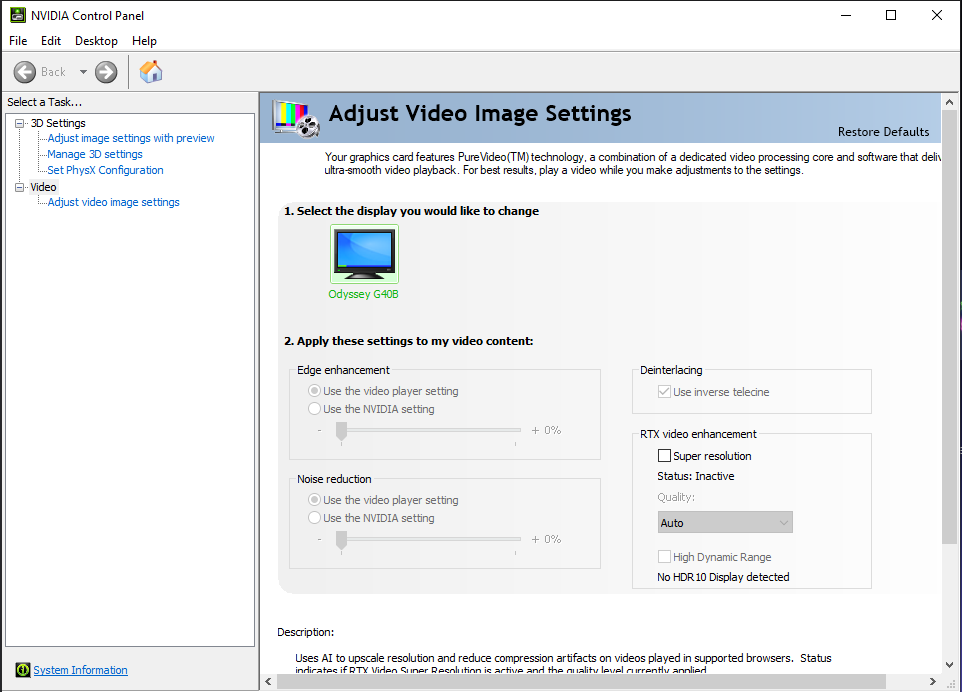The width and height of the screenshot is (962, 692).
Task: Minimize the NVIDIA Control Panel window
Action: pyautogui.click(x=846, y=15)
